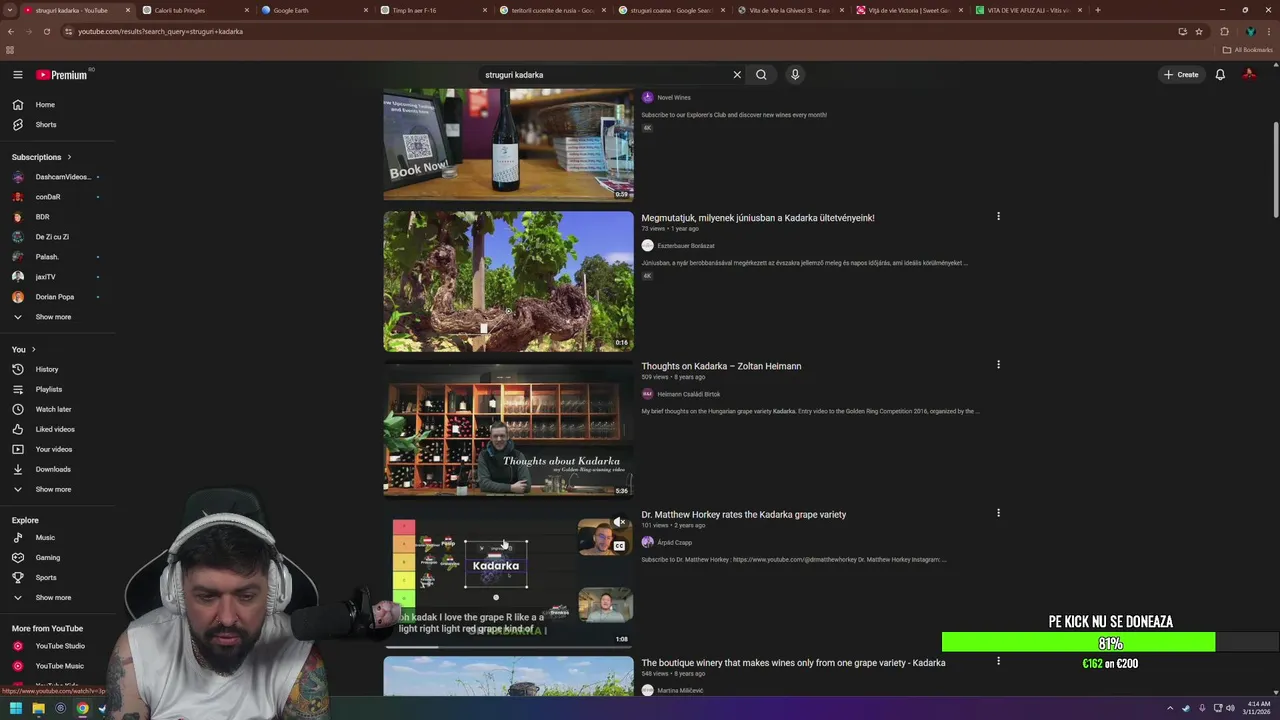Open File Explorer from taskbar
The image size is (1280, 720).
pos(38,708)
